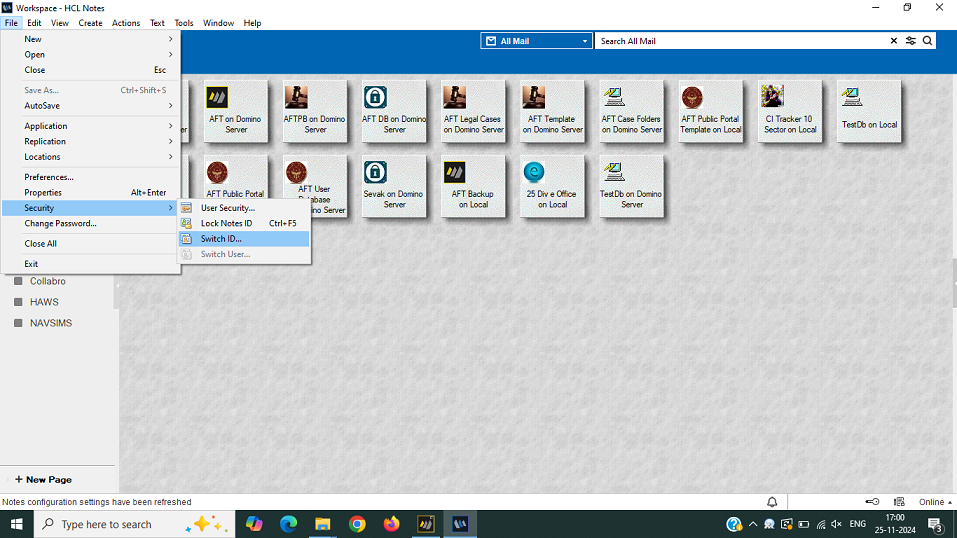Choose User Security in the submenu
The height and width of the screenshot is (538, 957).
(244, 208)
